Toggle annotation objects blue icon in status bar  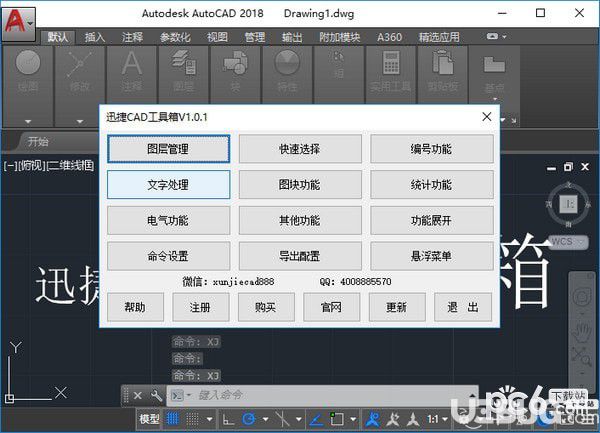pos(372,419)
